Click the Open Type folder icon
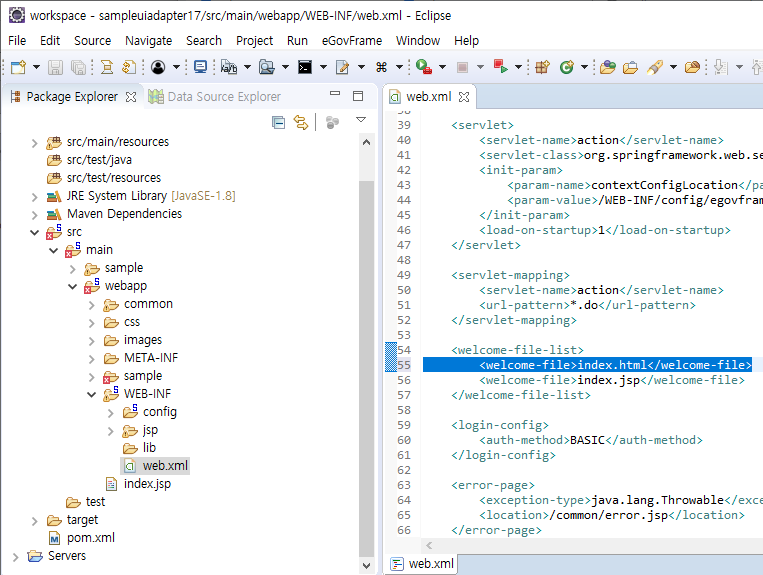Image resolution: width=763 pixels, height=575 pixels. (606, 67)
